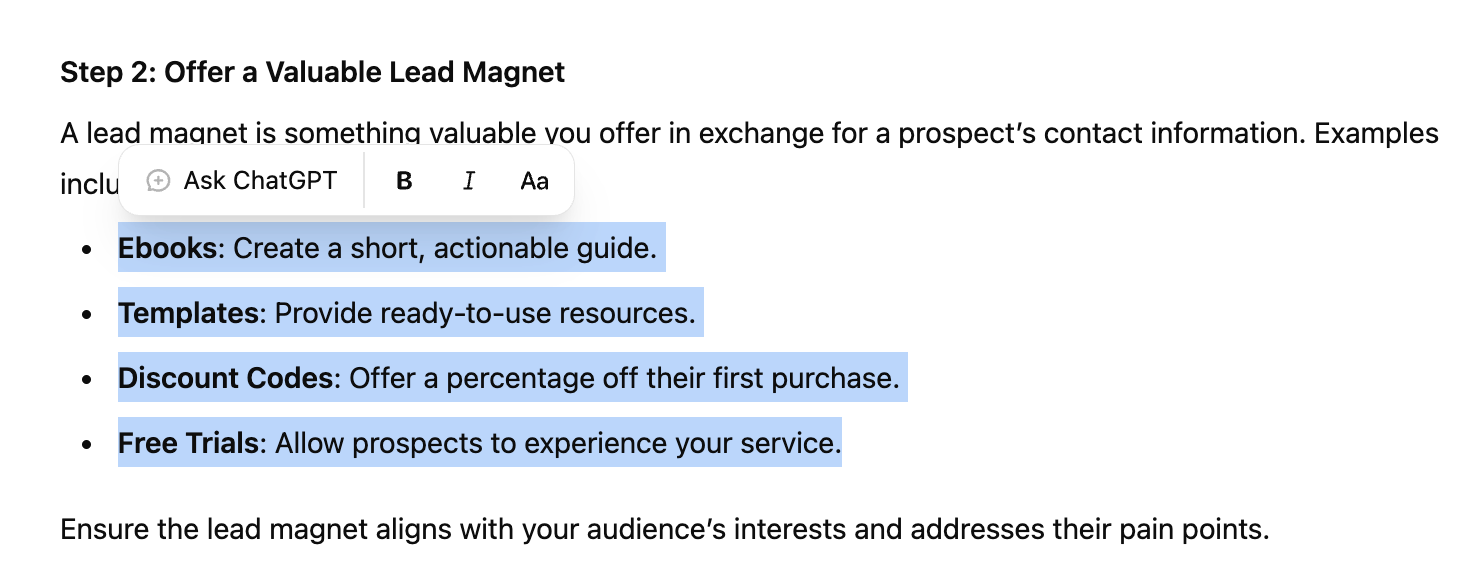Click the Ask ChatGPT label text
This screenshot has height=588, width=1476.
click(x=260, y=181)
